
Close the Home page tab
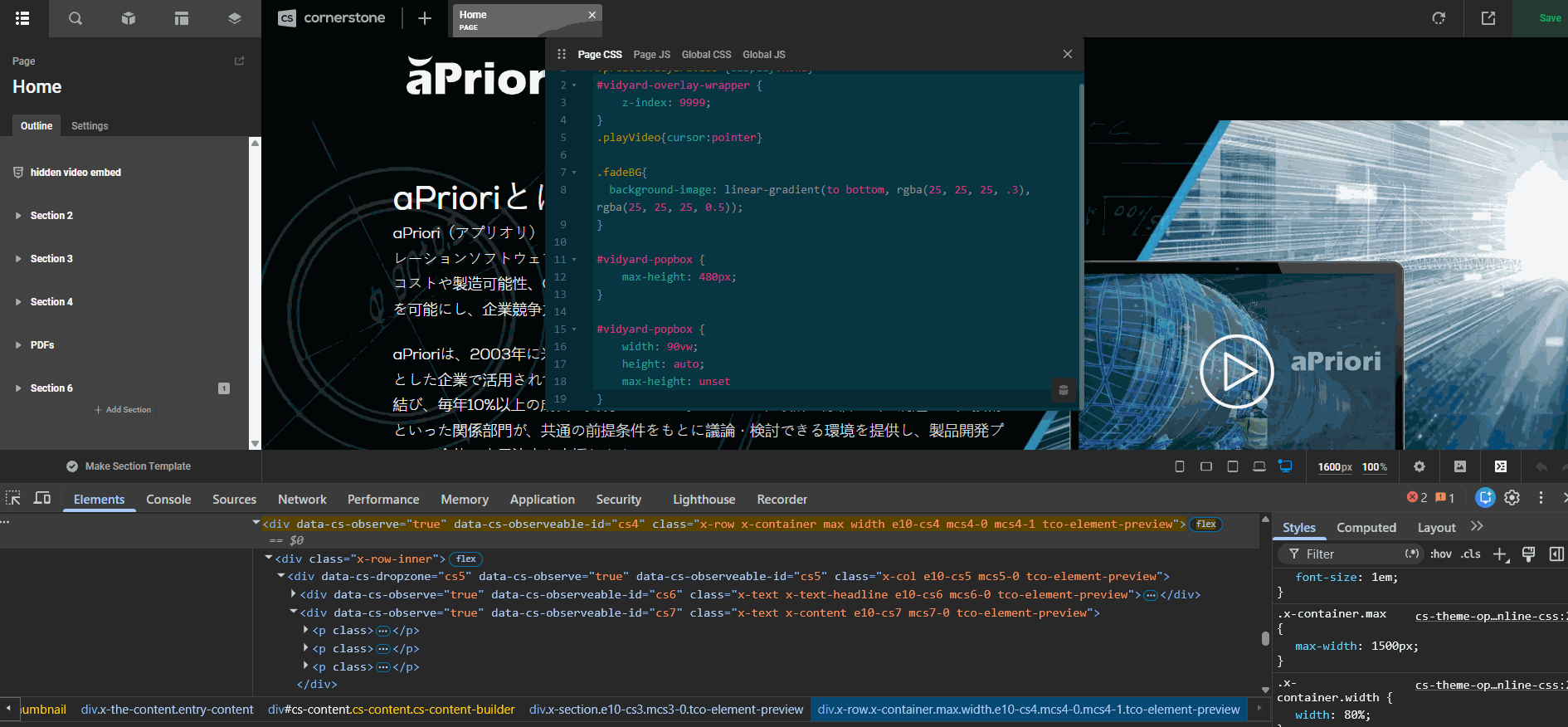point(592,15)
